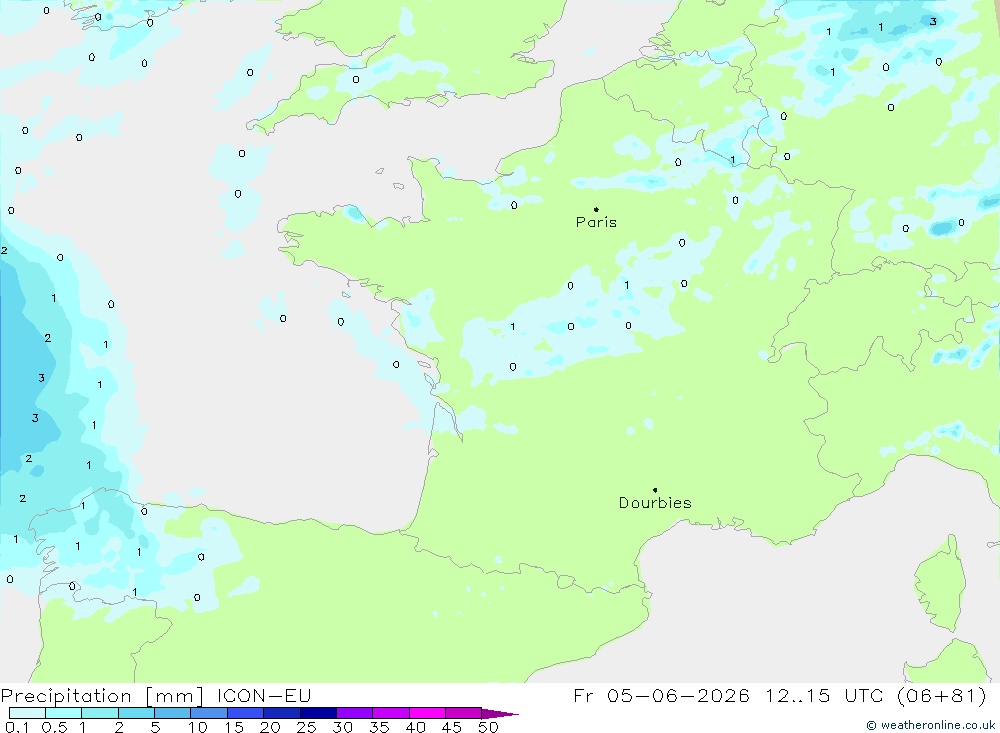Click the above-50 mm legend arrow tip

[x=501, y=714]
